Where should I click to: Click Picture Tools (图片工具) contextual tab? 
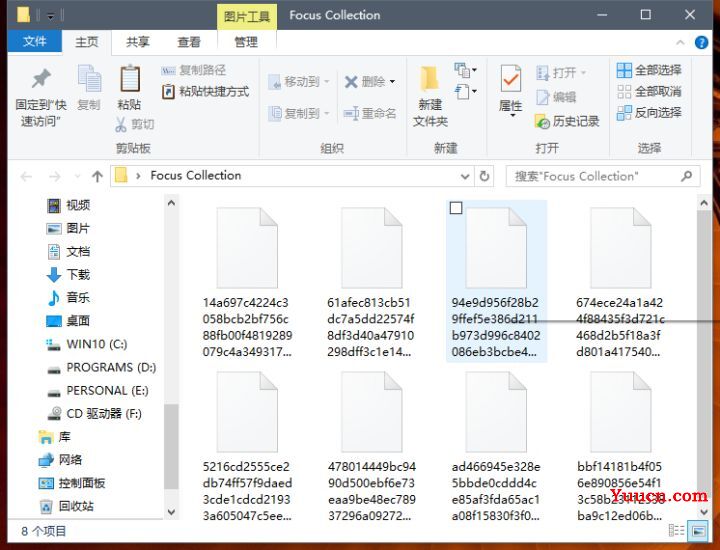pos(247,17)
